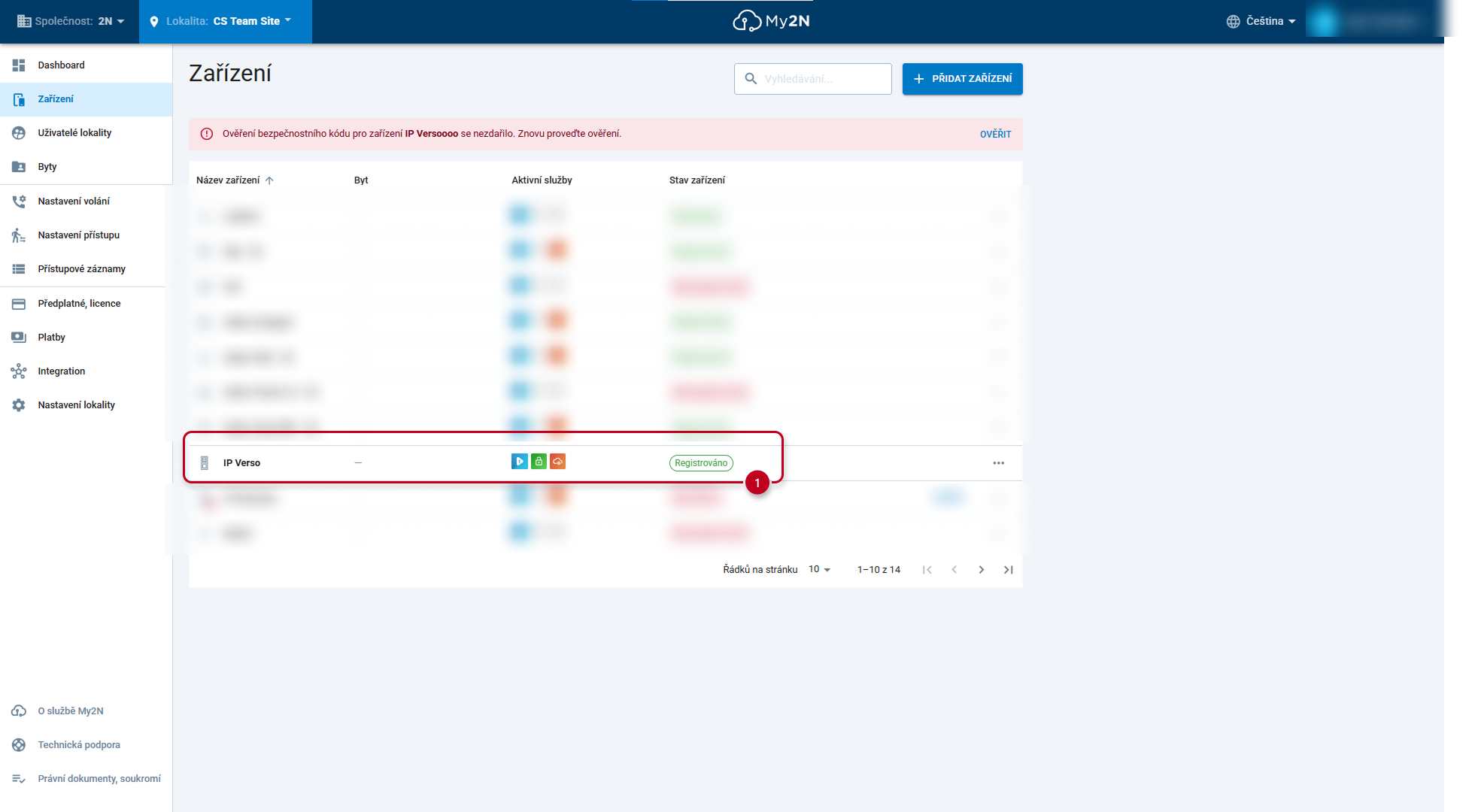The image size is (1478, 812).
Task: Click the Technická podpora lifebuoy icon
Action: coord(19,745)
